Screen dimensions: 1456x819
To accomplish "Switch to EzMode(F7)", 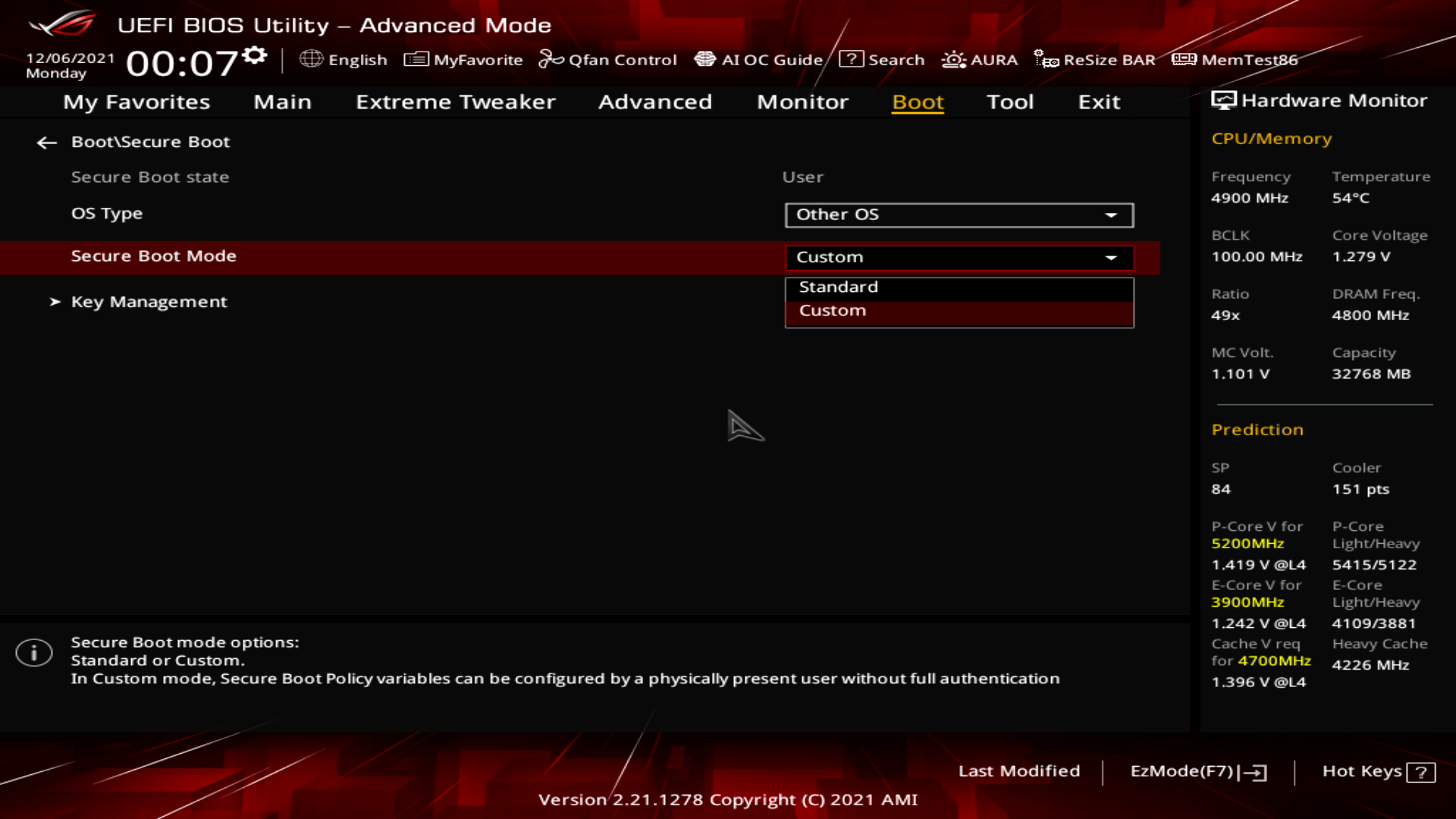I will [x=1198, y=771].
